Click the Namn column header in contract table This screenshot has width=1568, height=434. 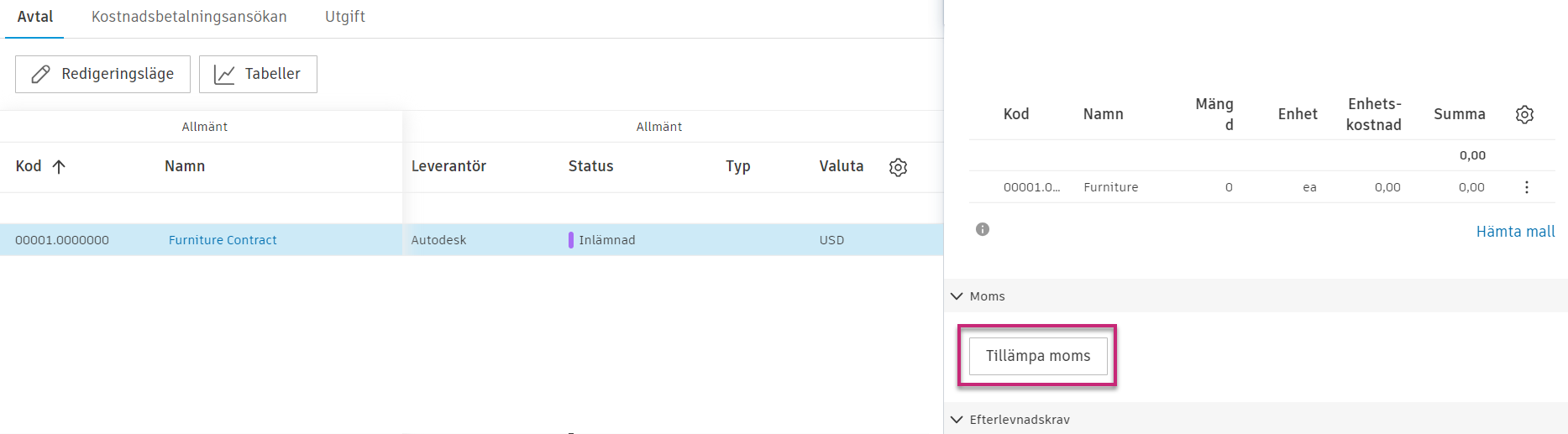[185, 166]
